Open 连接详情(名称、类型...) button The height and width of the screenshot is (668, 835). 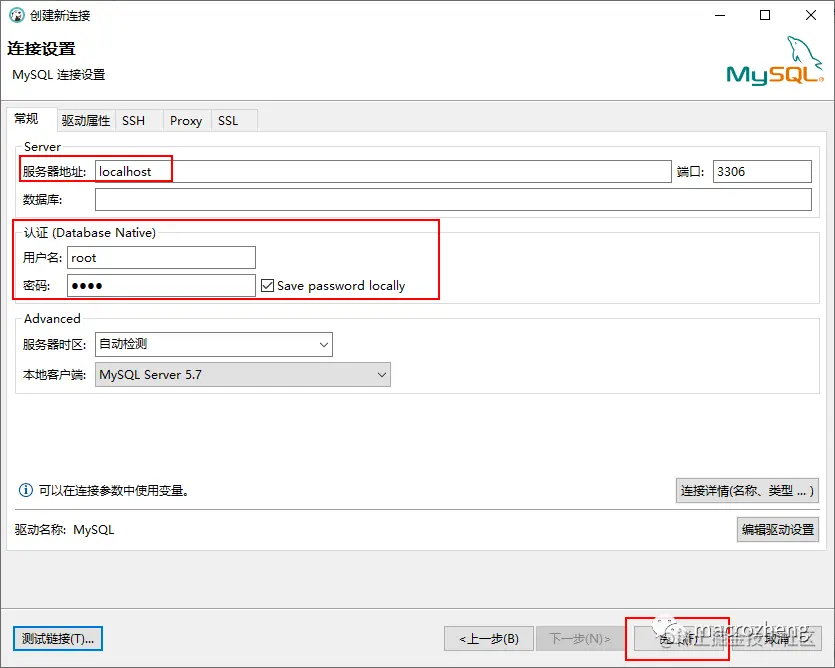747,491
